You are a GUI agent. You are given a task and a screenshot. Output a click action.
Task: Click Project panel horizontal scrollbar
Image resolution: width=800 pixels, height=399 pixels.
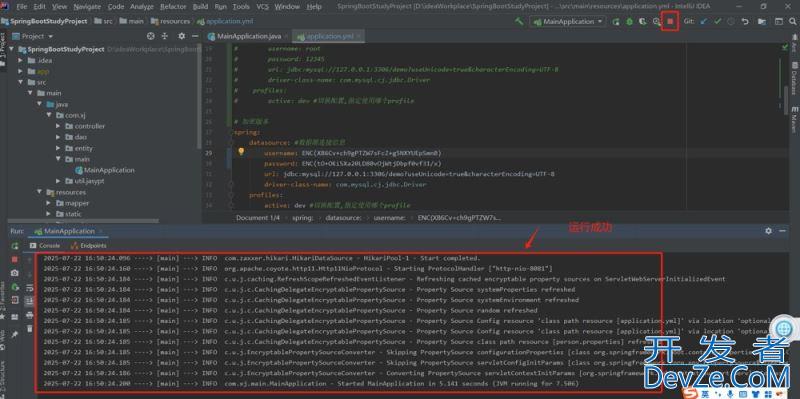click(x=82, y=221)
